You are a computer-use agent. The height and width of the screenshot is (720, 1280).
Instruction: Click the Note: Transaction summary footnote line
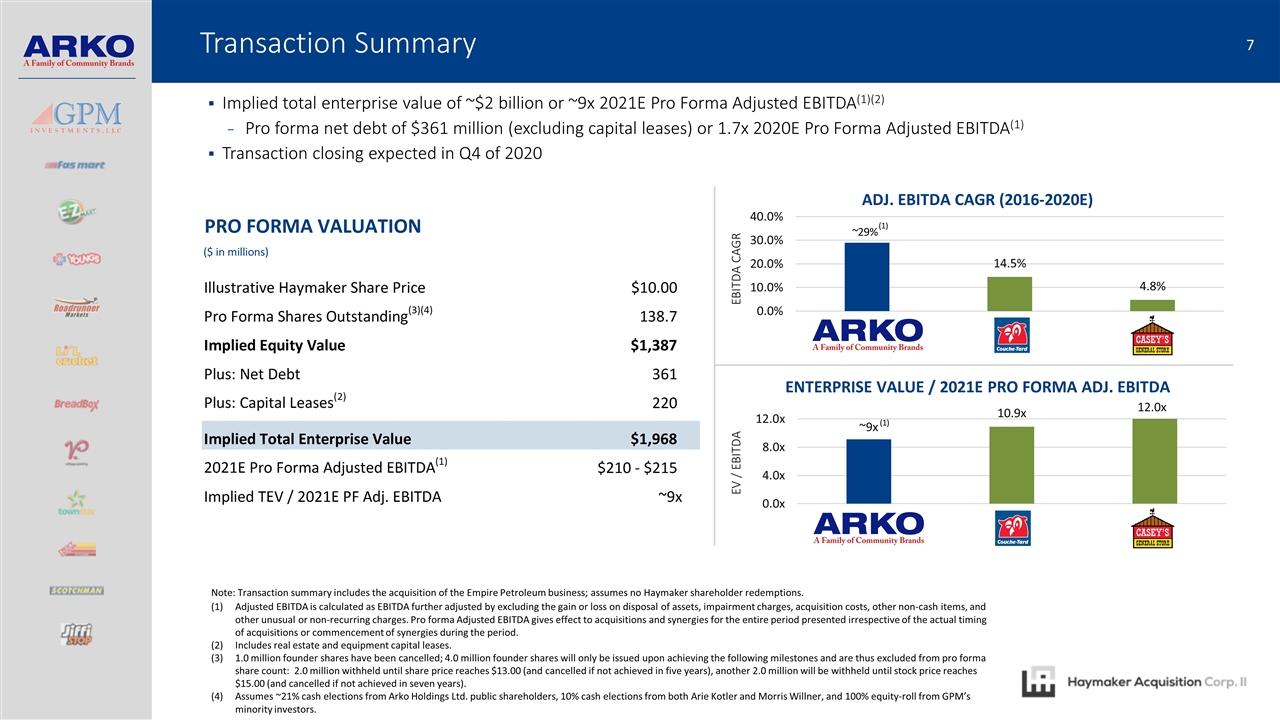(x=507, y=594)
